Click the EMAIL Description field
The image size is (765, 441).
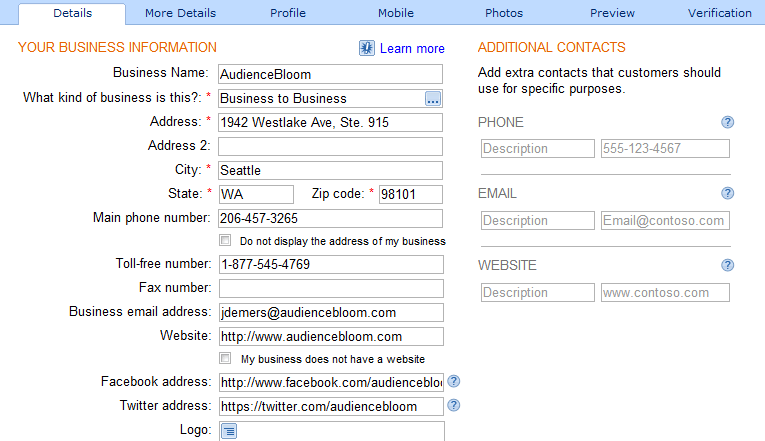click(538, 220)
